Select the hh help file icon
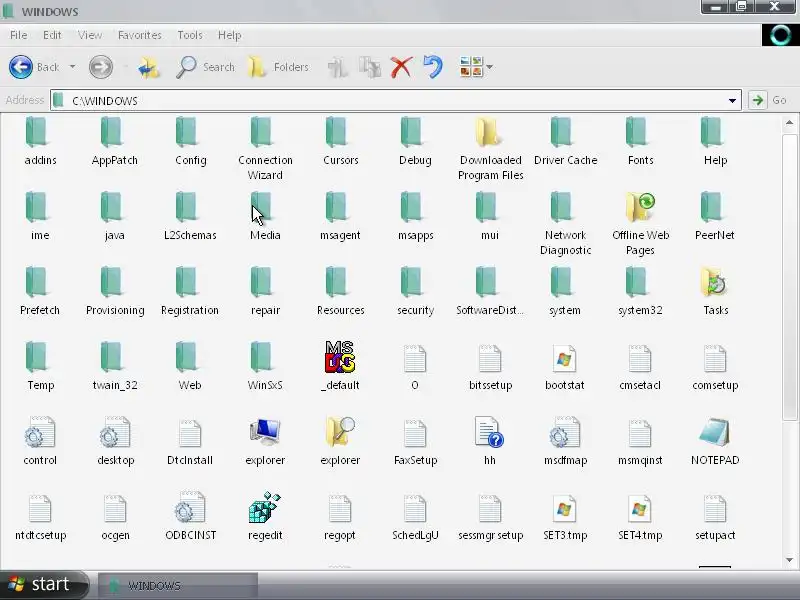The height and width of the screenshot is (600, 800). (489, 433)
